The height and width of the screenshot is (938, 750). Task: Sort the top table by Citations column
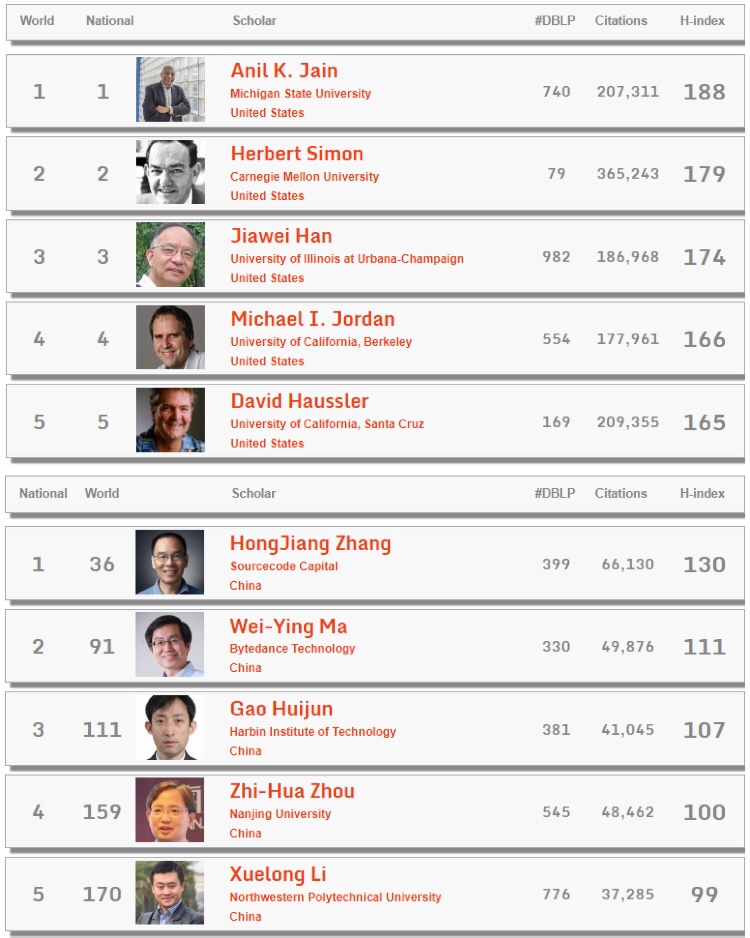tap(621, 21)
